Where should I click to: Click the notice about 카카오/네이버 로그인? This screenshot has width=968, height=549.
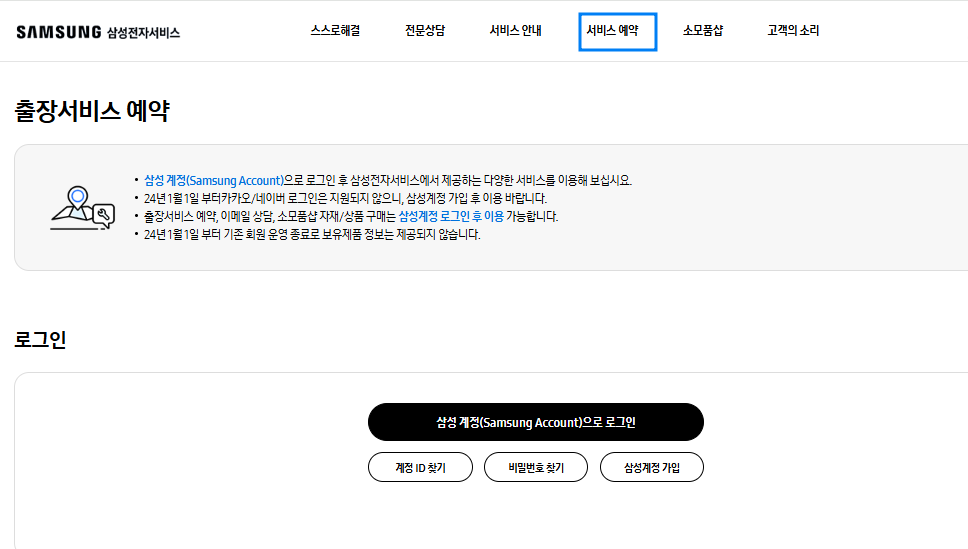(x=345, y=198)
